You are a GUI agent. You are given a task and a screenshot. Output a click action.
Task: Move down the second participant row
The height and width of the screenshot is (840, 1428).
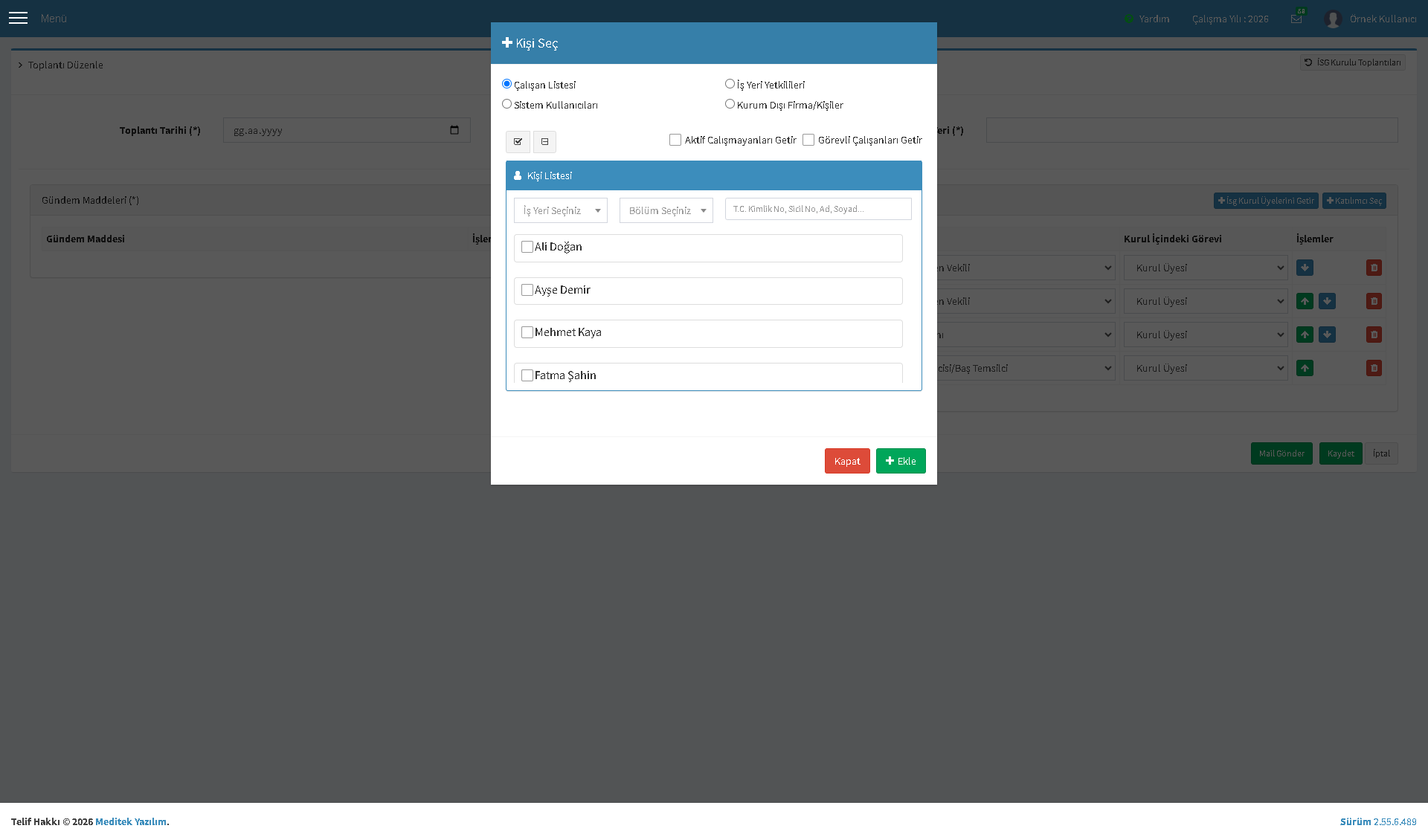tap(1327, 301)
